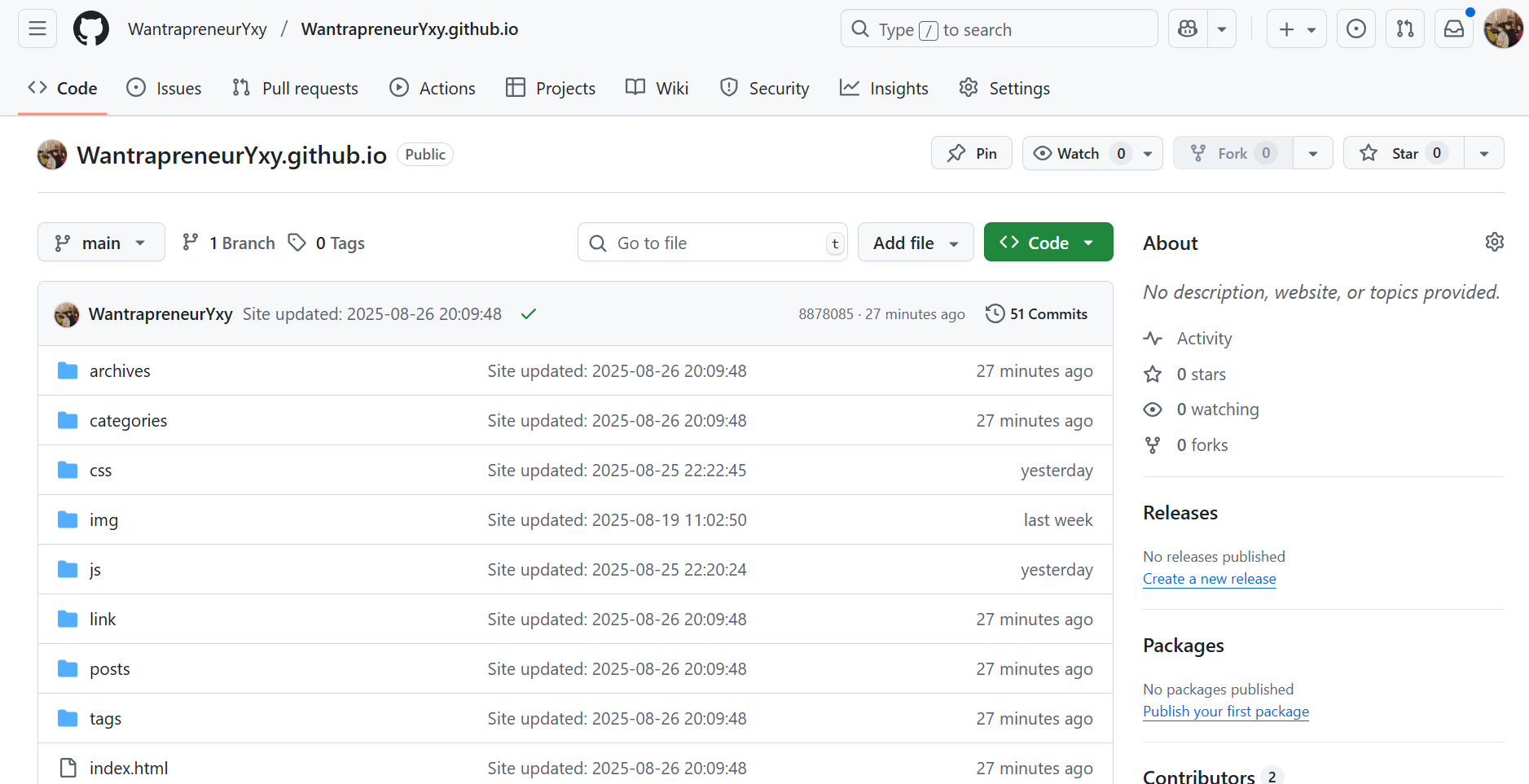Screen dimensions: 1529x784
Task: Click Create a new release link
Action: (1209, 579)
